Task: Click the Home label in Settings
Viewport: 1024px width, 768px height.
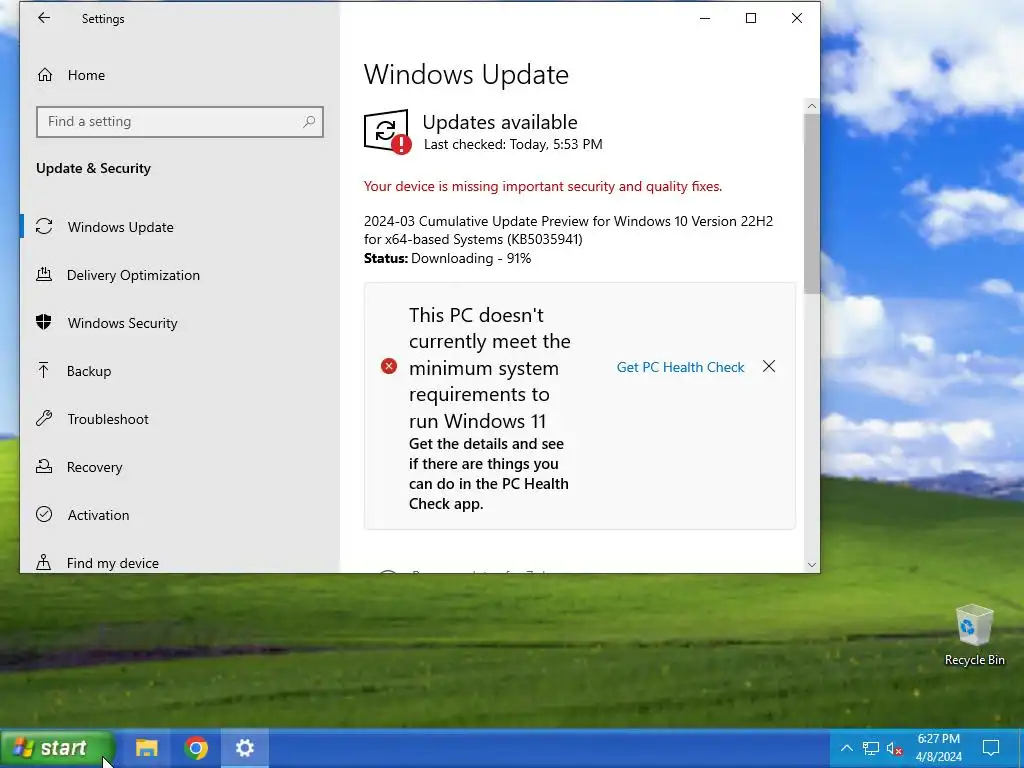Action: point(86,75)
